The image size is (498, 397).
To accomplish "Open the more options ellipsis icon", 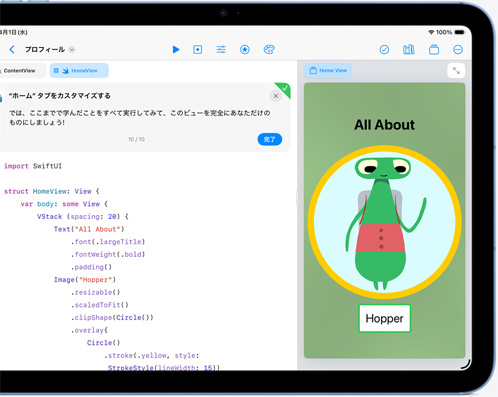I will click(x=458, y=50).
